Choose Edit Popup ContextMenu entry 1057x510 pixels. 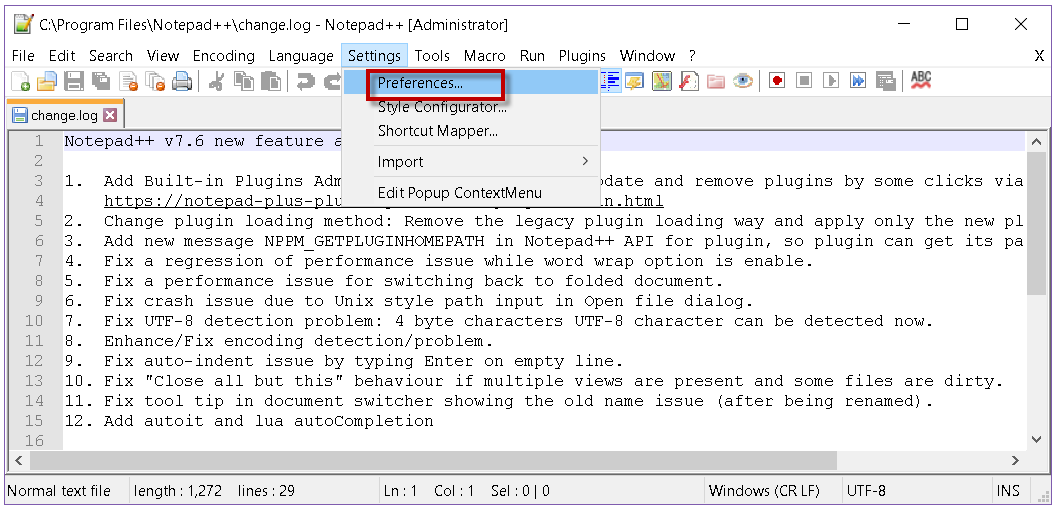pos(471,193)
